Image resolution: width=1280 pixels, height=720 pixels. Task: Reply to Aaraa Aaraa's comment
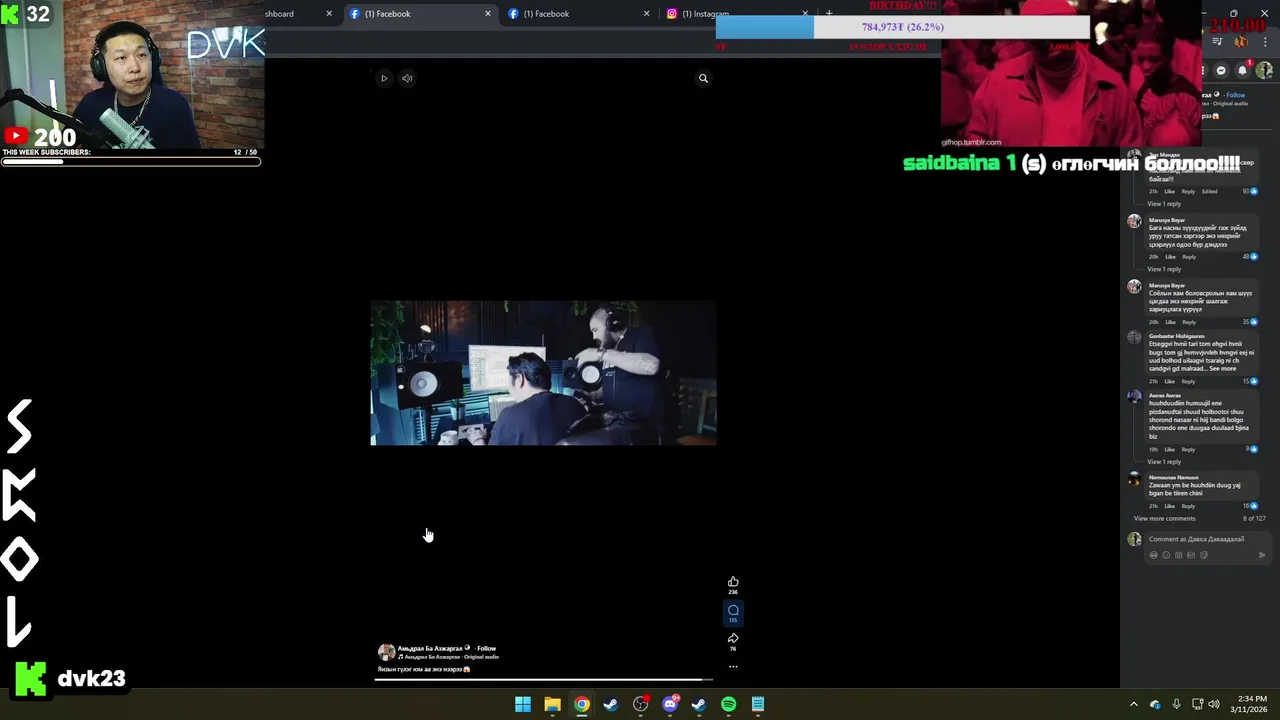click(x=1189, y=449)
